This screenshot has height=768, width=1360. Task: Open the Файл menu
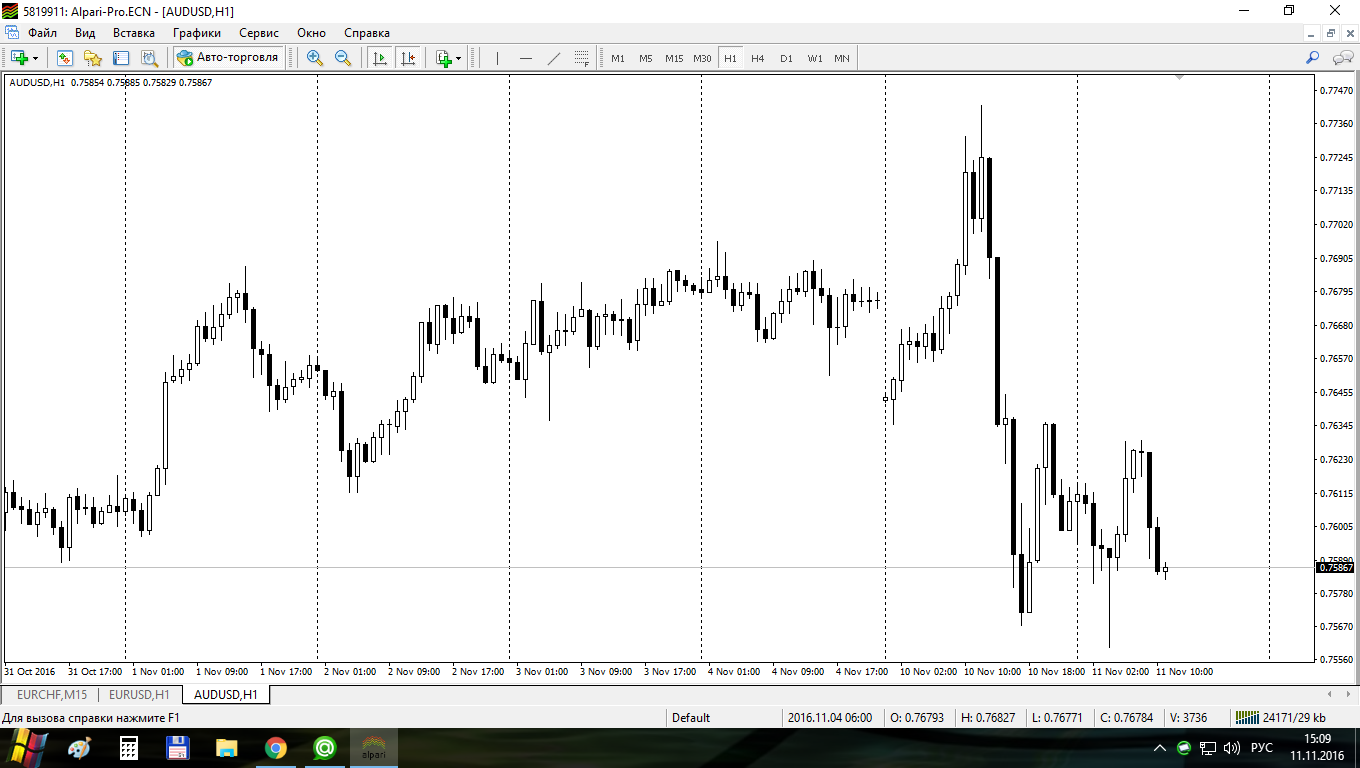point(43,33)
